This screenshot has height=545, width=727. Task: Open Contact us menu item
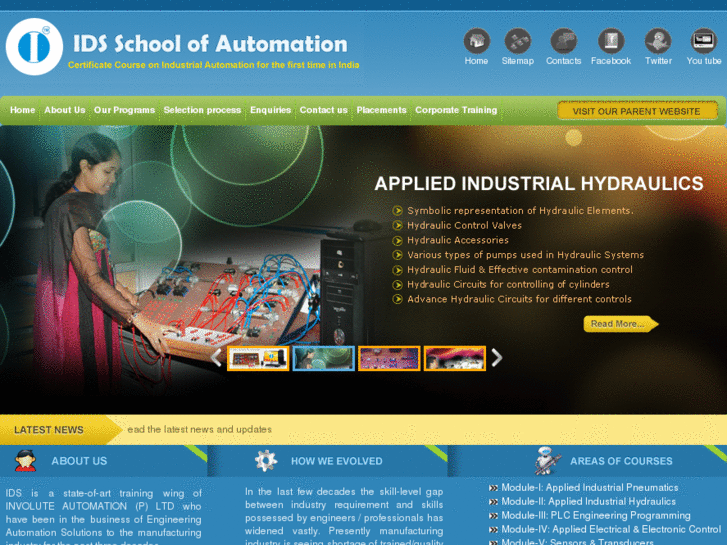324,110
